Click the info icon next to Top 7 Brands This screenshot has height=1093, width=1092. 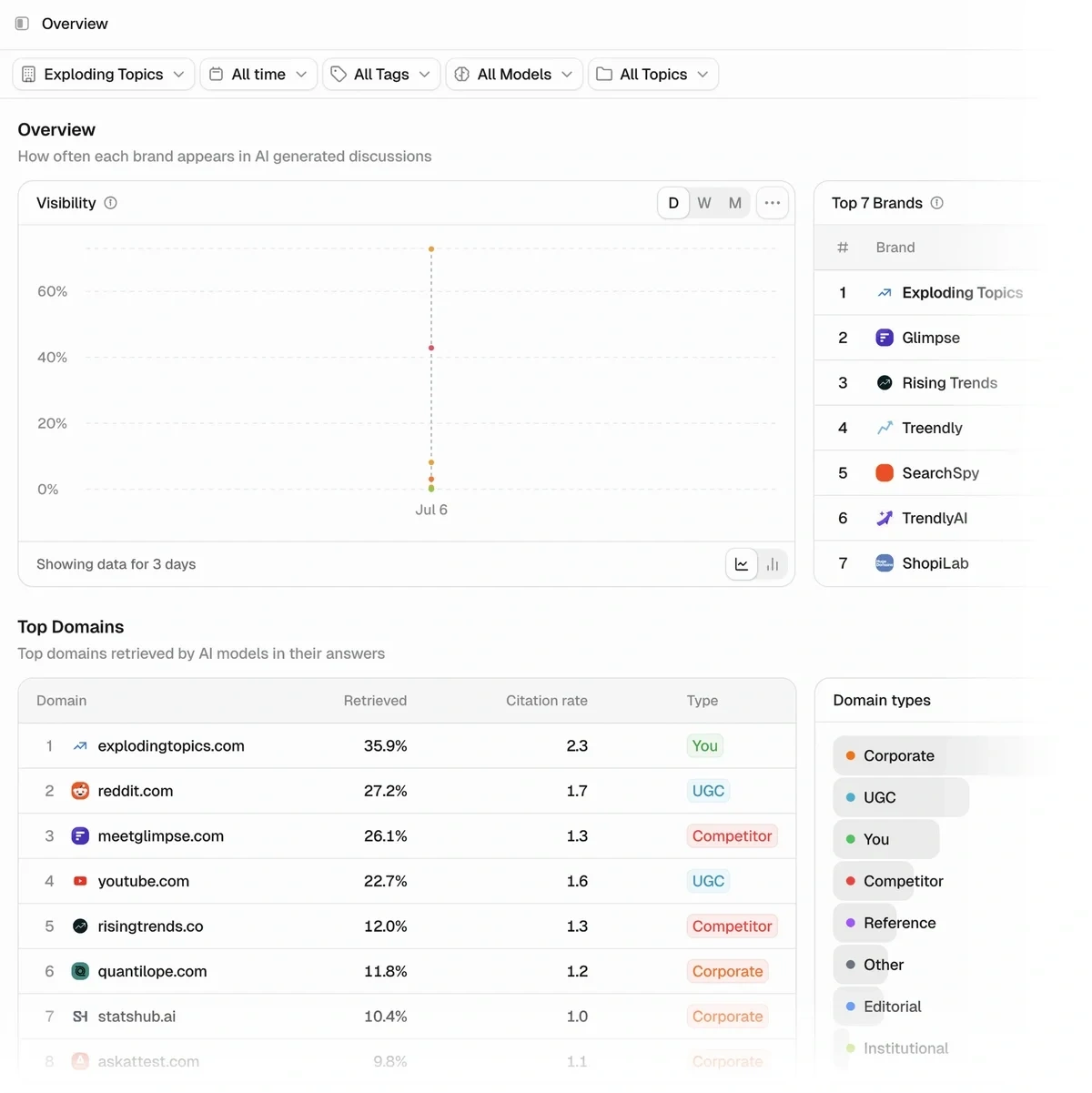pos(937,203)
